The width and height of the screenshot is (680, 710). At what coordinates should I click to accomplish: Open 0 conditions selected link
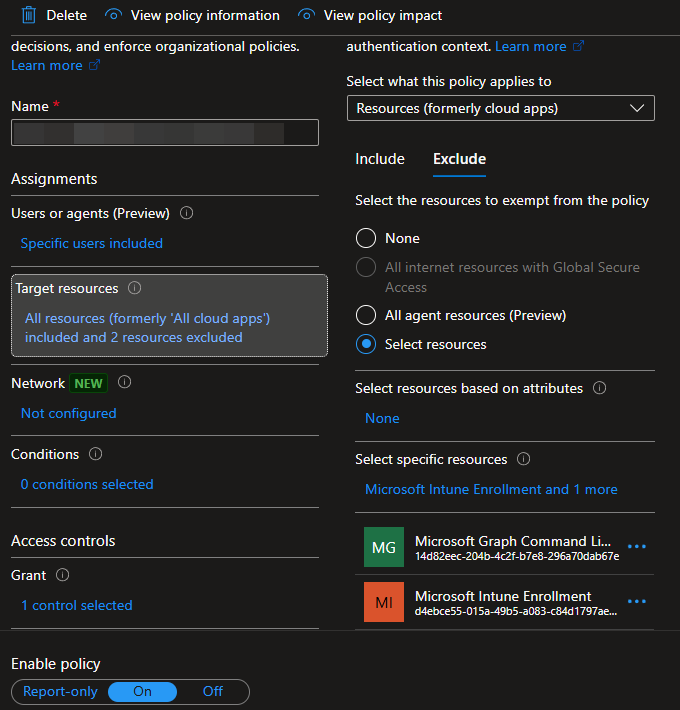click(87, 485)
